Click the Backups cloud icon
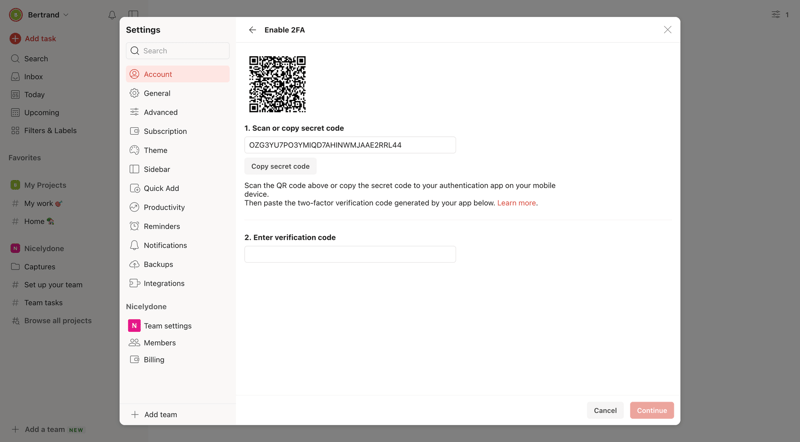 pos(134,264)
